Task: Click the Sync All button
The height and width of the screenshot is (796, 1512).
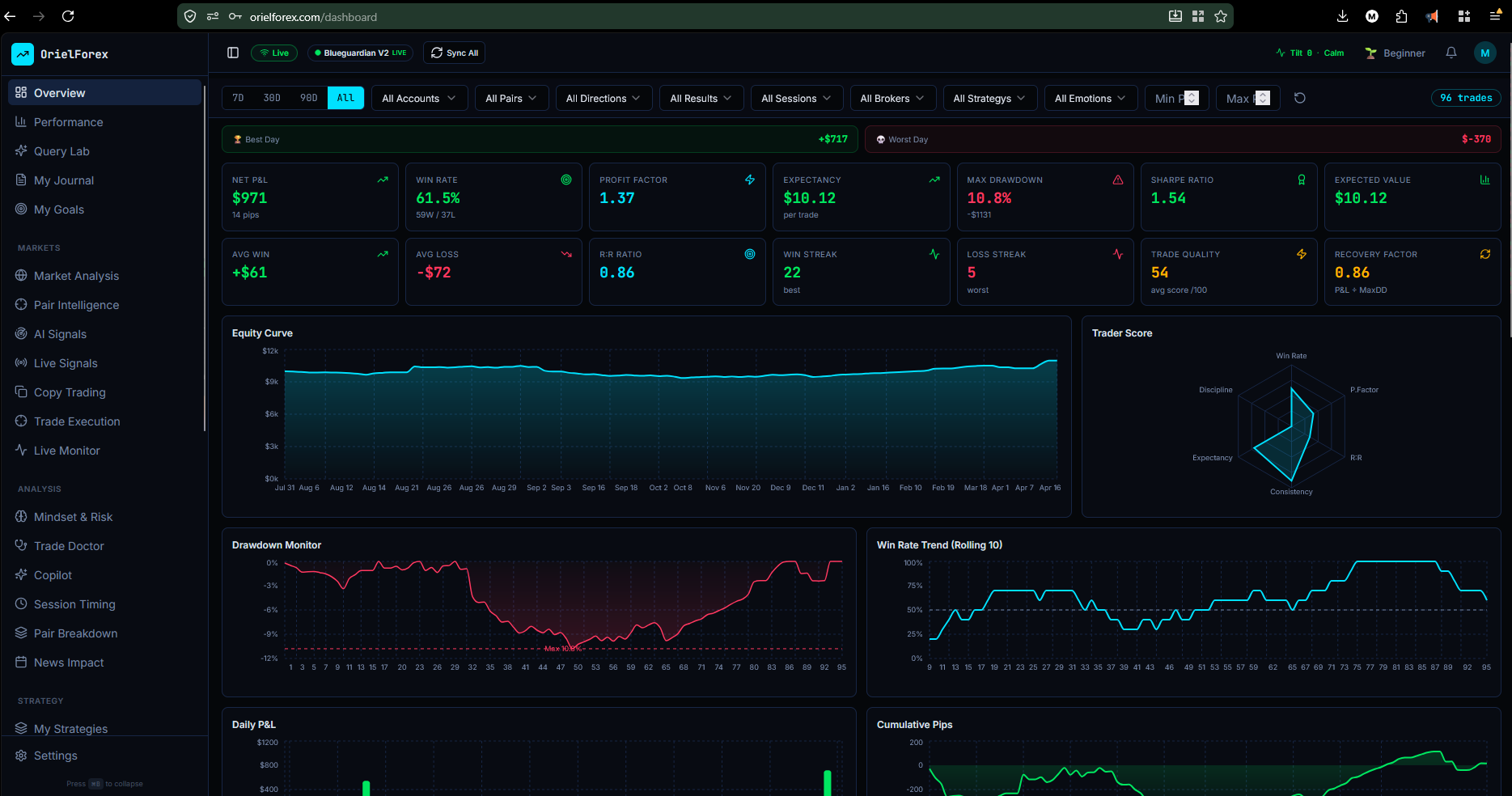Action: (454, 53)
